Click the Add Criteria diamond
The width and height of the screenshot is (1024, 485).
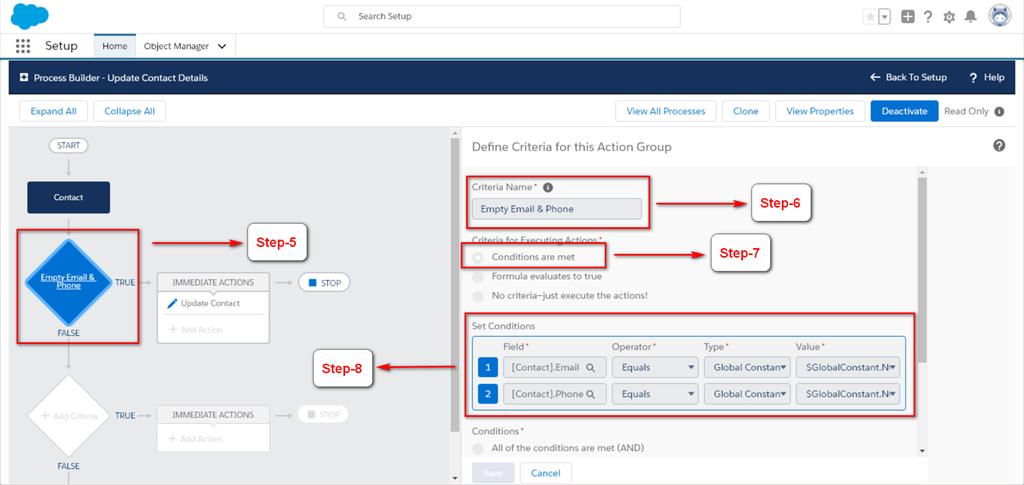pos(68,415)
